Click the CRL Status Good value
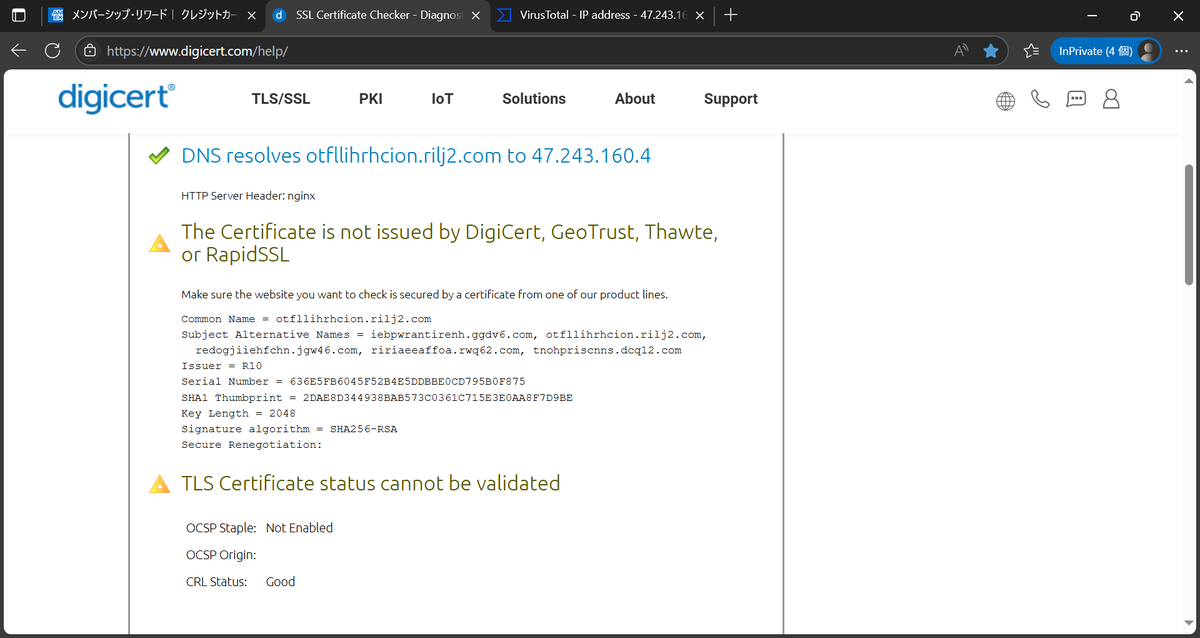The height and width of the screenshot is (638, 1200). (280, 582)
